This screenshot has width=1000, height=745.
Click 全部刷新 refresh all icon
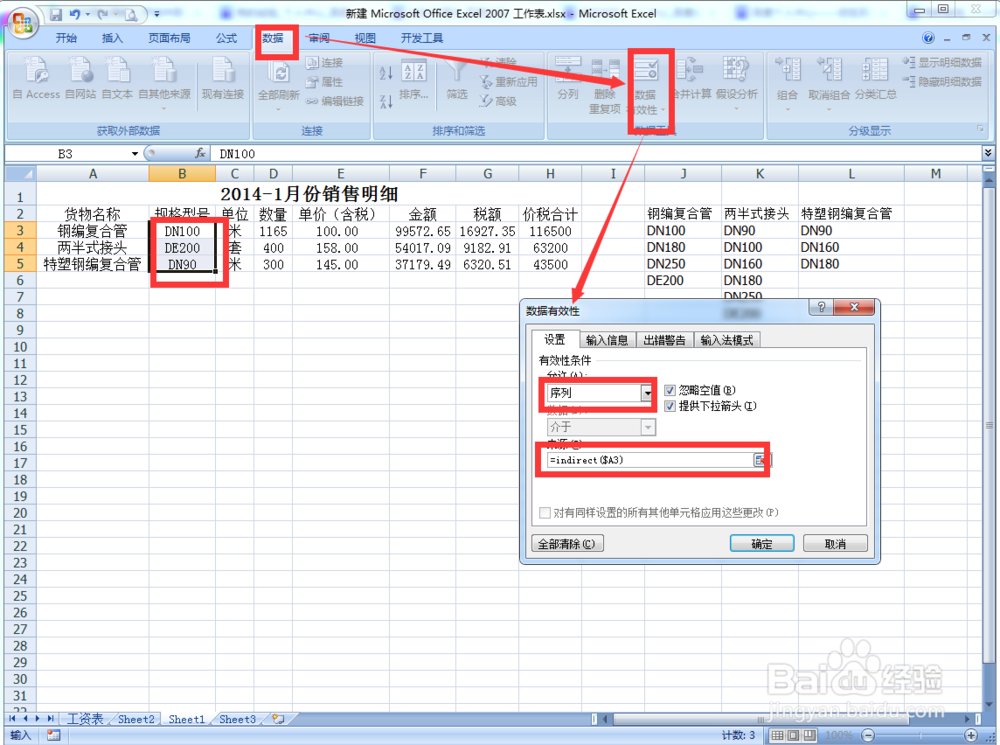279,83
